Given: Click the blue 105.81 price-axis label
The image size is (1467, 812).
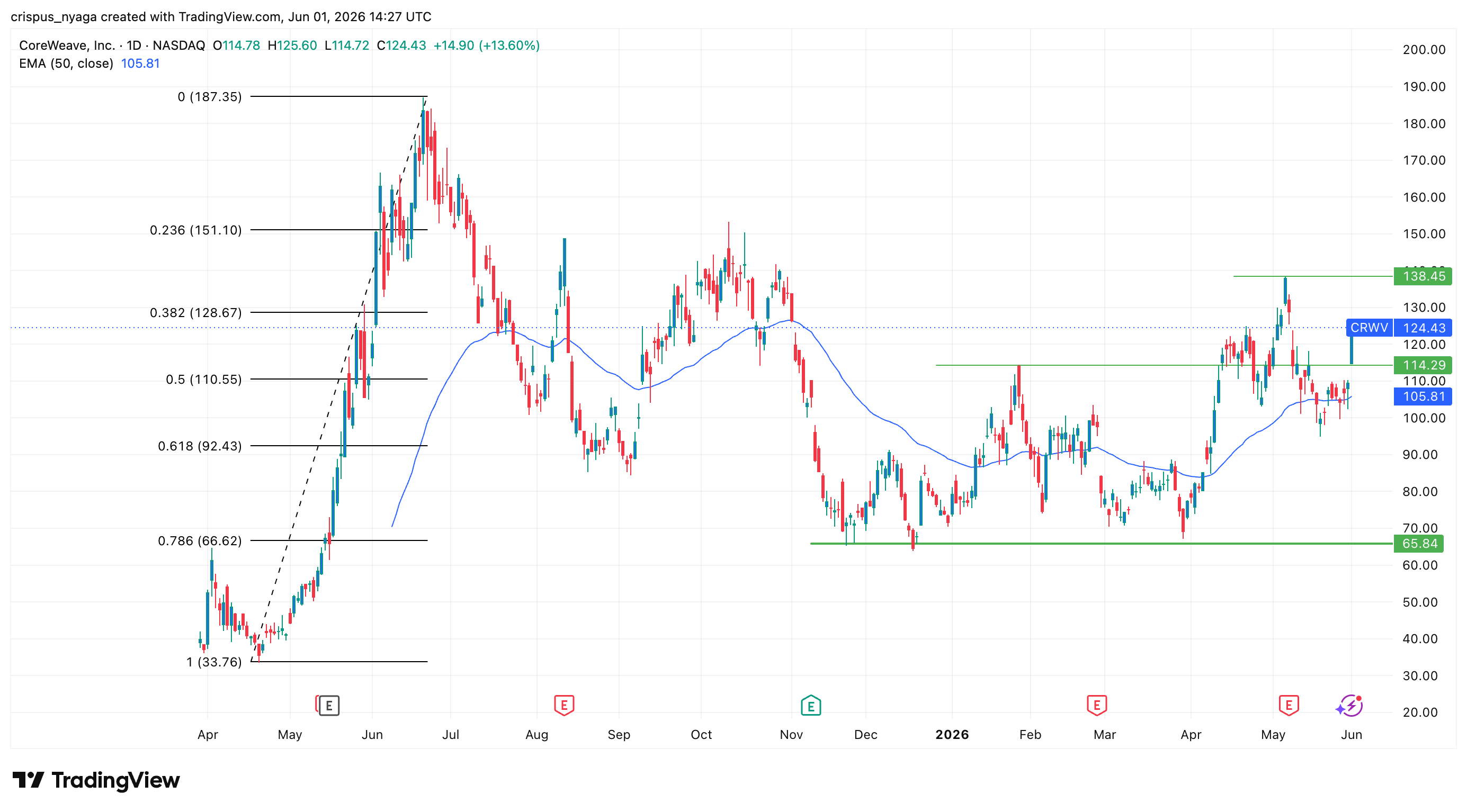Looking at the screenshot, I should coord(1423,396).
